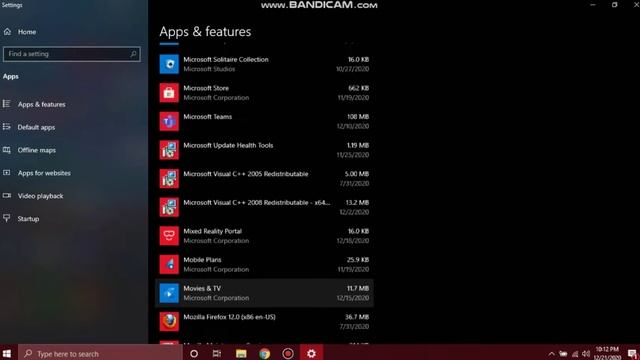The image size is (640, 360).
Task: Click the Mobile Plans app icon
Action: pos(169,264)
